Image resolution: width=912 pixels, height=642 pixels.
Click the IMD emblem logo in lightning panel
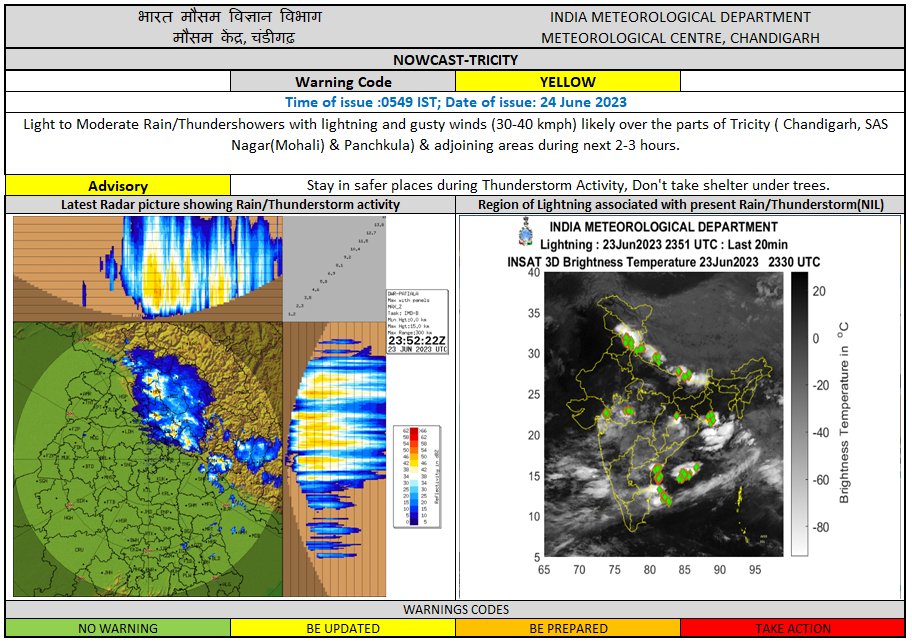point(526,232)
